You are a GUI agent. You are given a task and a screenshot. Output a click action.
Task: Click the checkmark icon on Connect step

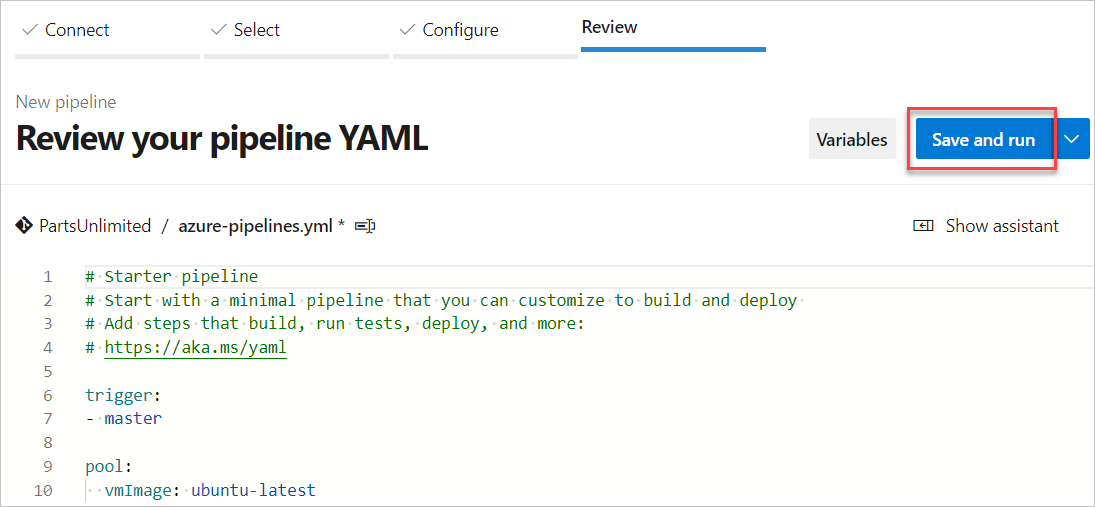coord(30,30)
